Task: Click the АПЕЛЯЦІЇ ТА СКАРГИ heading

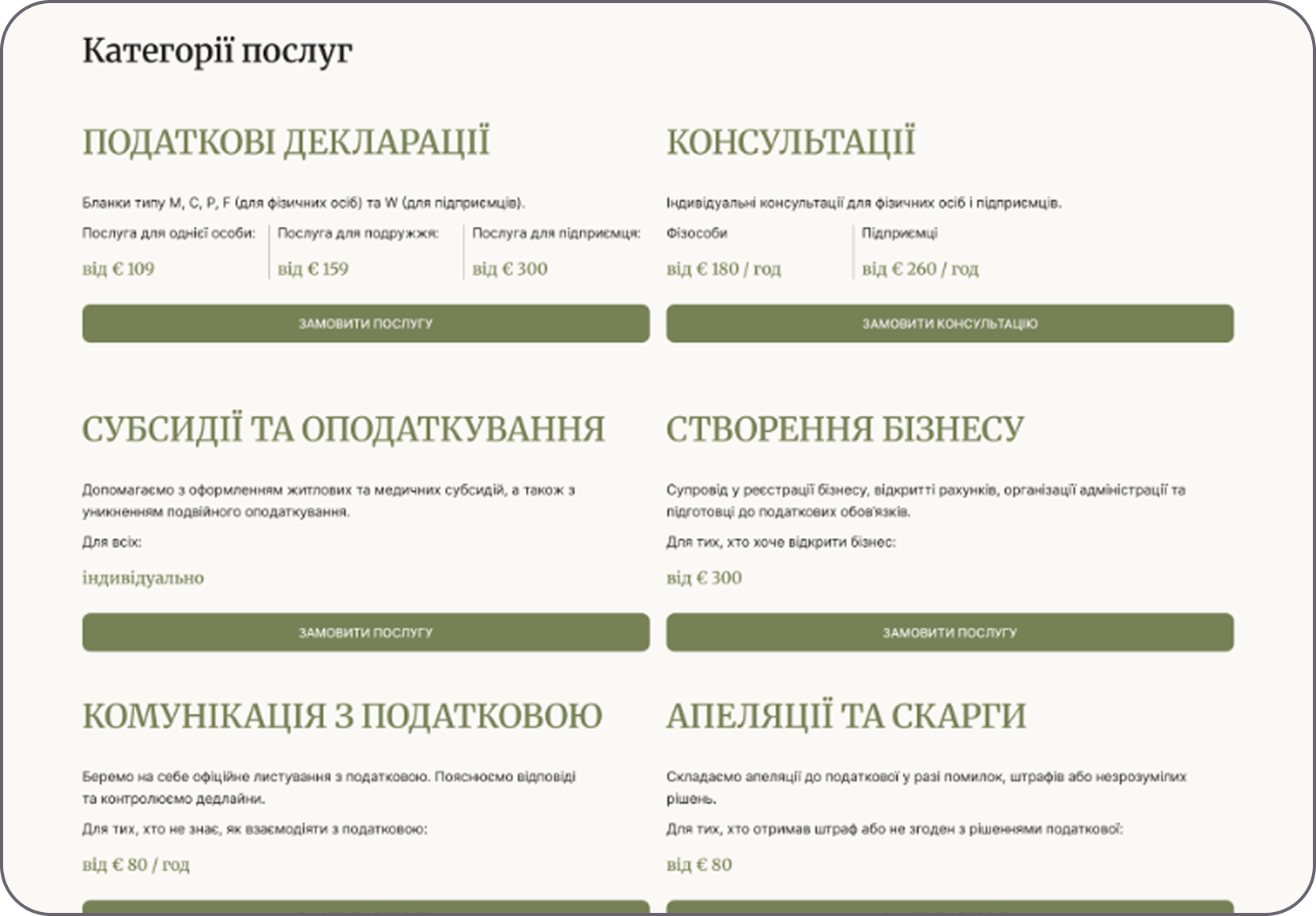Action: (x=846, y=717)
